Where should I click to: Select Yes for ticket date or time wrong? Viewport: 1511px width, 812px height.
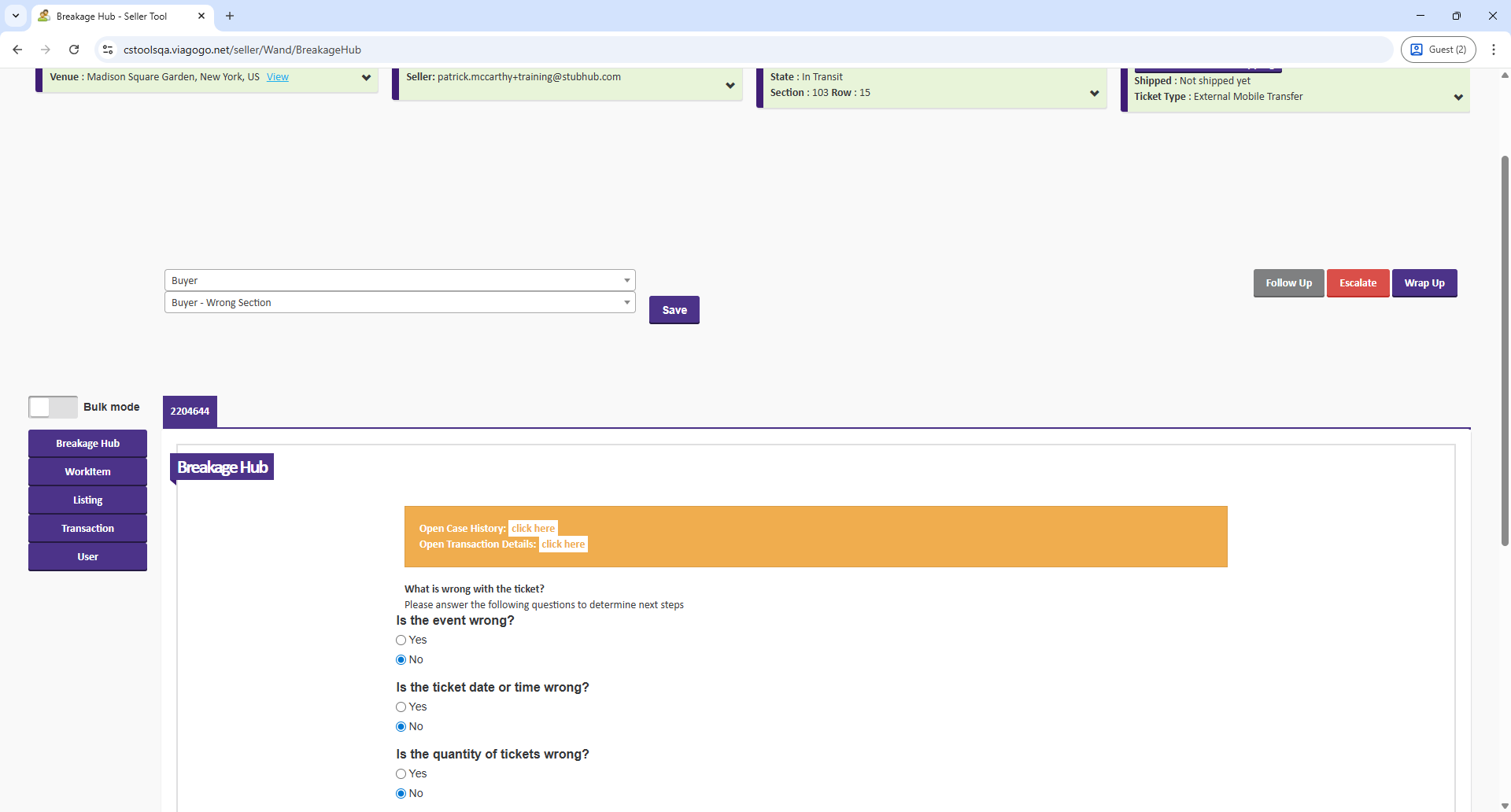tap(401, 707)
